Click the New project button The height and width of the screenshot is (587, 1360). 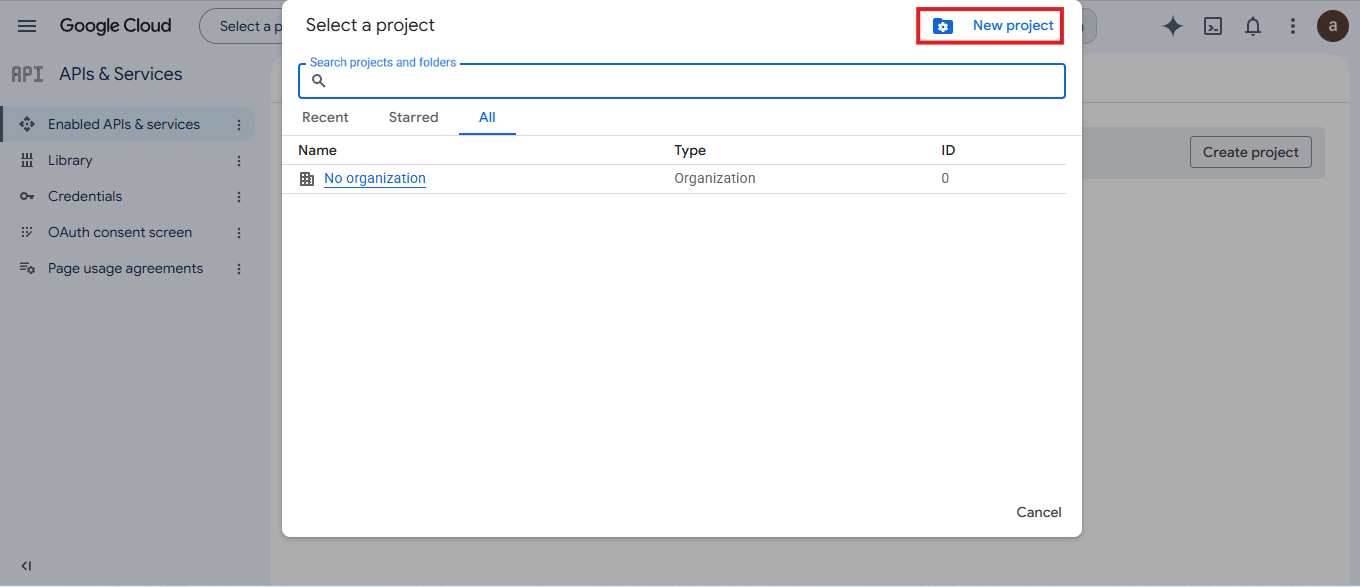coord(990,26)
